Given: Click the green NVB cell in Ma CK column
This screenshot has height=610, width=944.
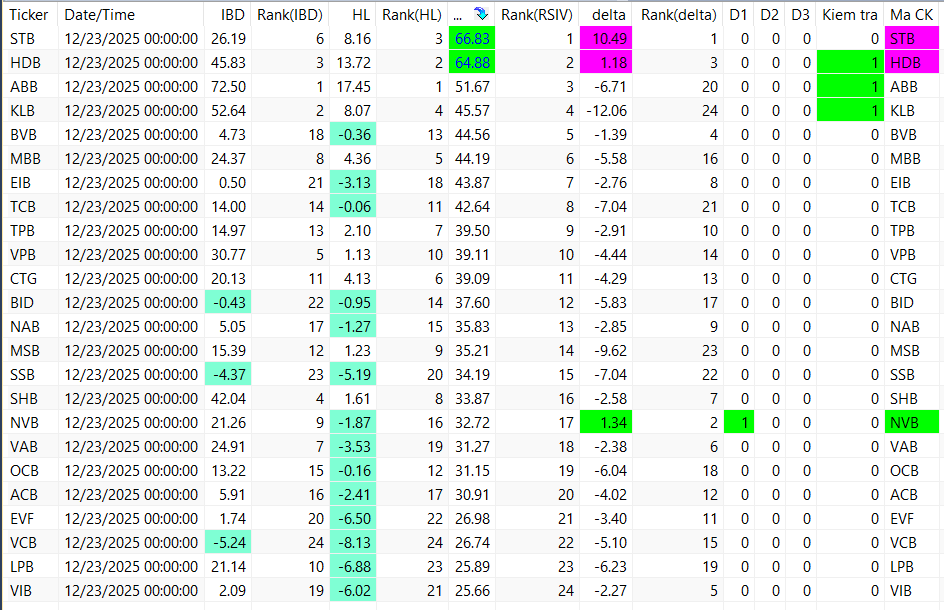Looking at the screenshot, I should (x=911, y=423).
